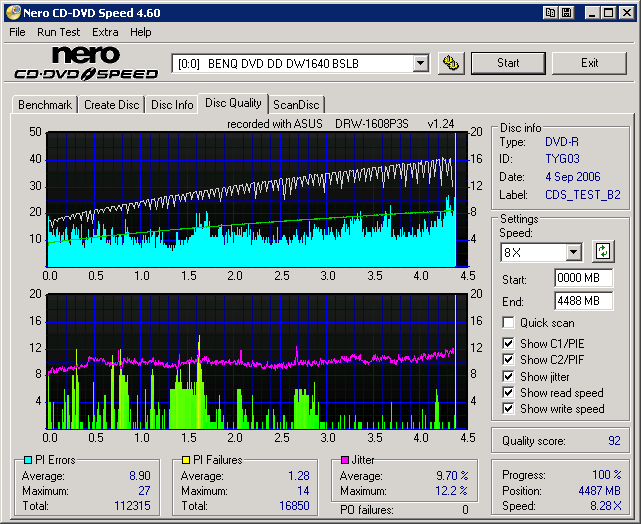641x524 pixels.
Task: Click the yellow PI Failures legend square
Action: click(x=187, y=461)
